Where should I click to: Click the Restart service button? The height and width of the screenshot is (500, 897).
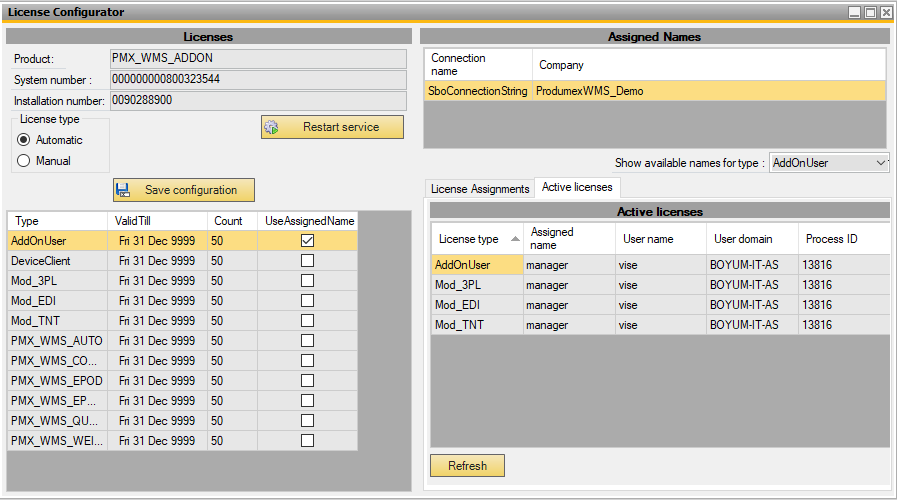click(x=333, y=127)
